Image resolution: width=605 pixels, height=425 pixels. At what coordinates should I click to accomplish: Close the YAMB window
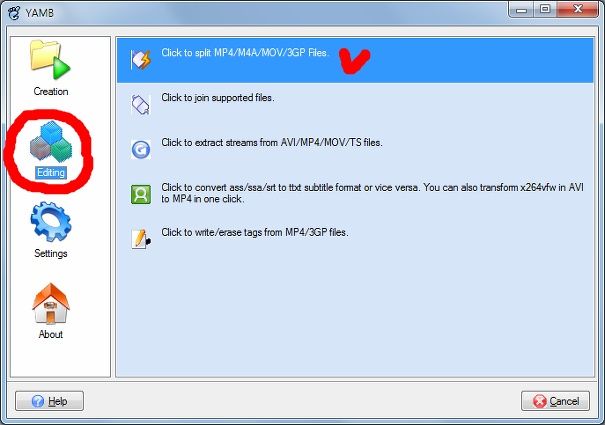click(x=578, y=9)
